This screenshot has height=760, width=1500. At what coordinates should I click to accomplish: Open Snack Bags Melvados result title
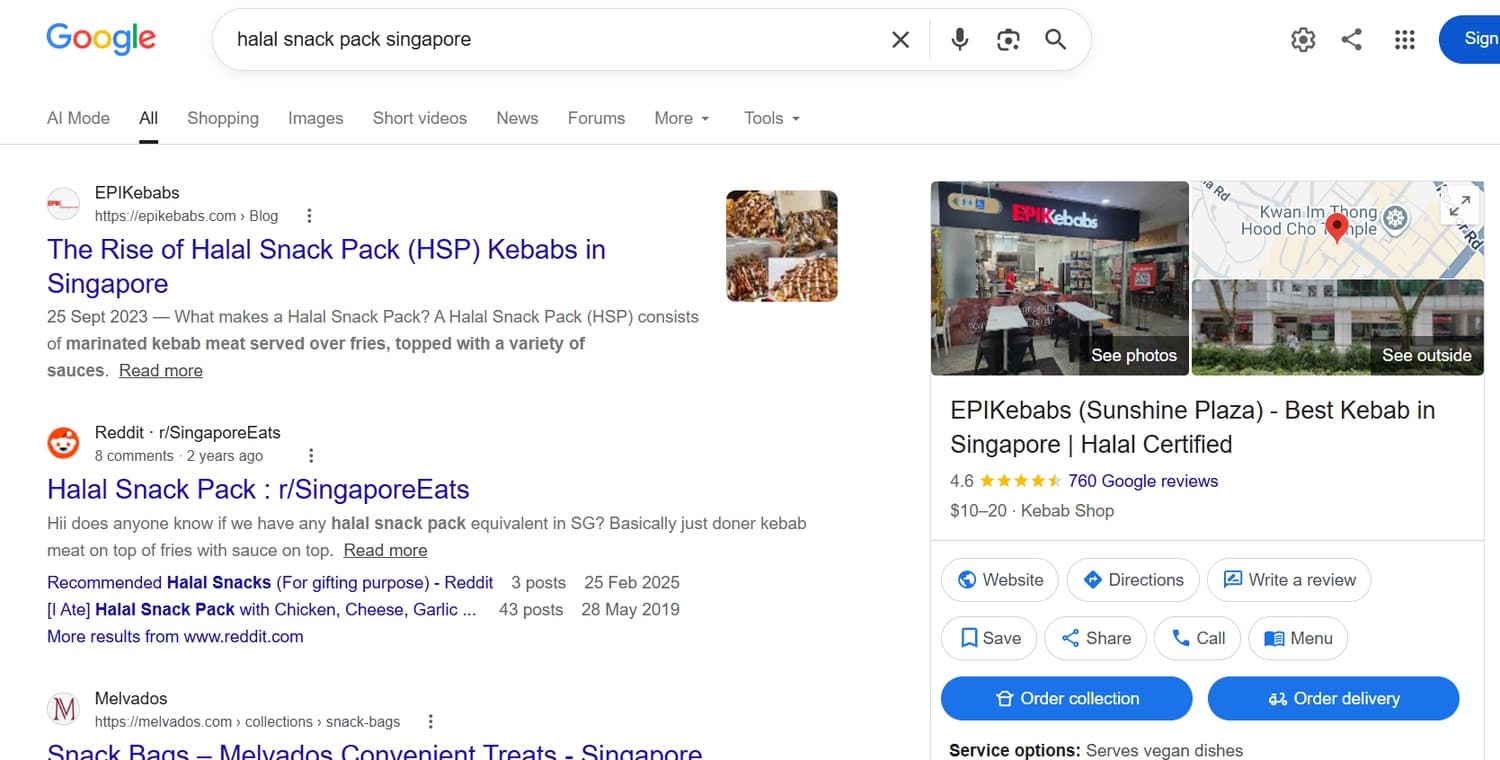375,752
